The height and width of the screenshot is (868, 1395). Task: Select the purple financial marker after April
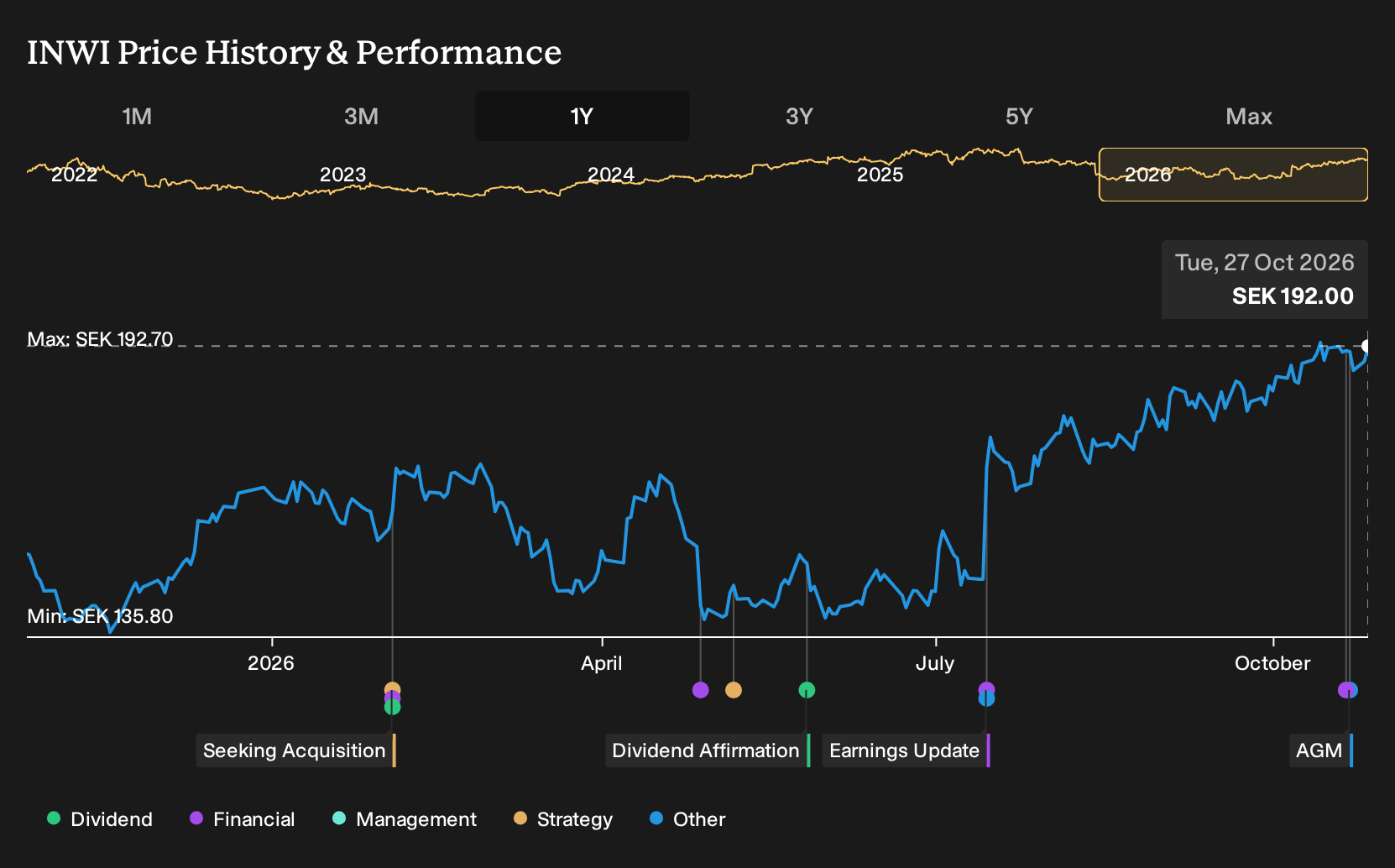tap(701, 690)
